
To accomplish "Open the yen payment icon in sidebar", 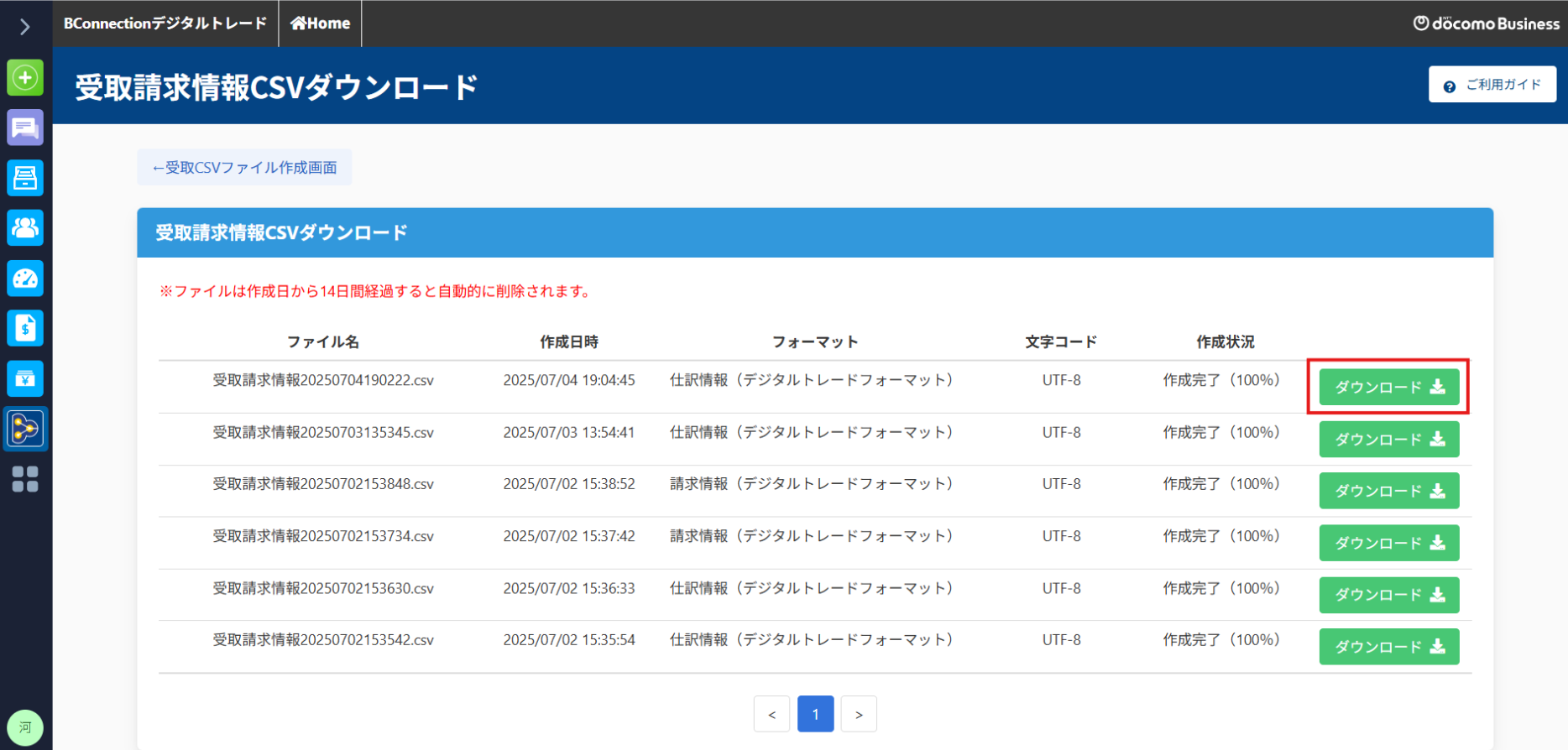I will pos(25,378).
